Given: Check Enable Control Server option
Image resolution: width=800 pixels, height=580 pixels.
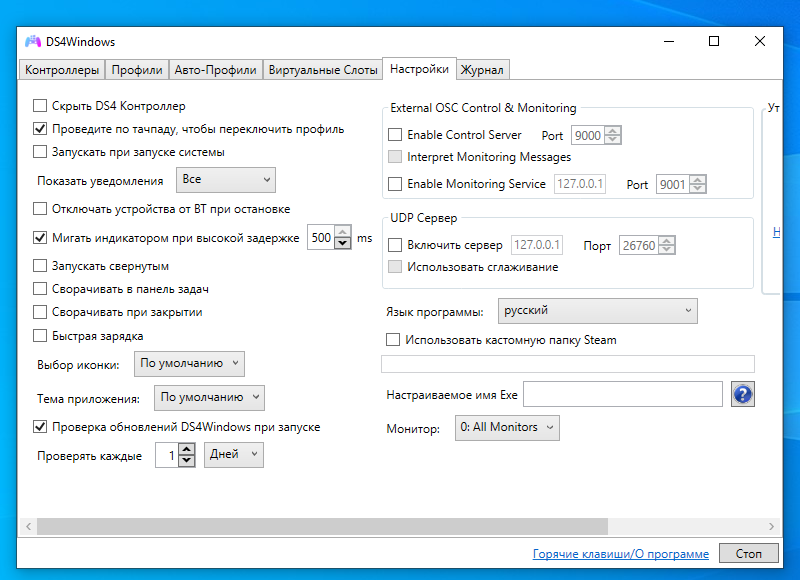Looking at the screenshot, I should tap(395, 135).
